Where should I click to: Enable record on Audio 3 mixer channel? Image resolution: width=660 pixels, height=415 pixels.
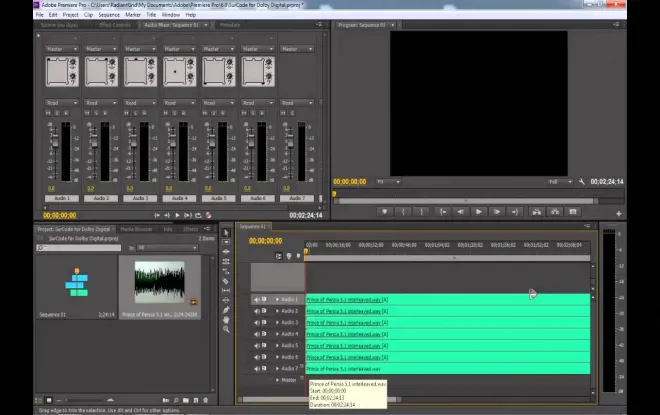(x=144, y=113)
